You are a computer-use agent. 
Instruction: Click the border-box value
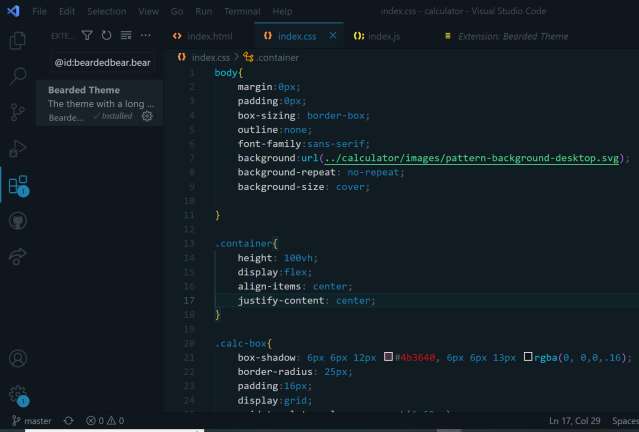(336, 115)
